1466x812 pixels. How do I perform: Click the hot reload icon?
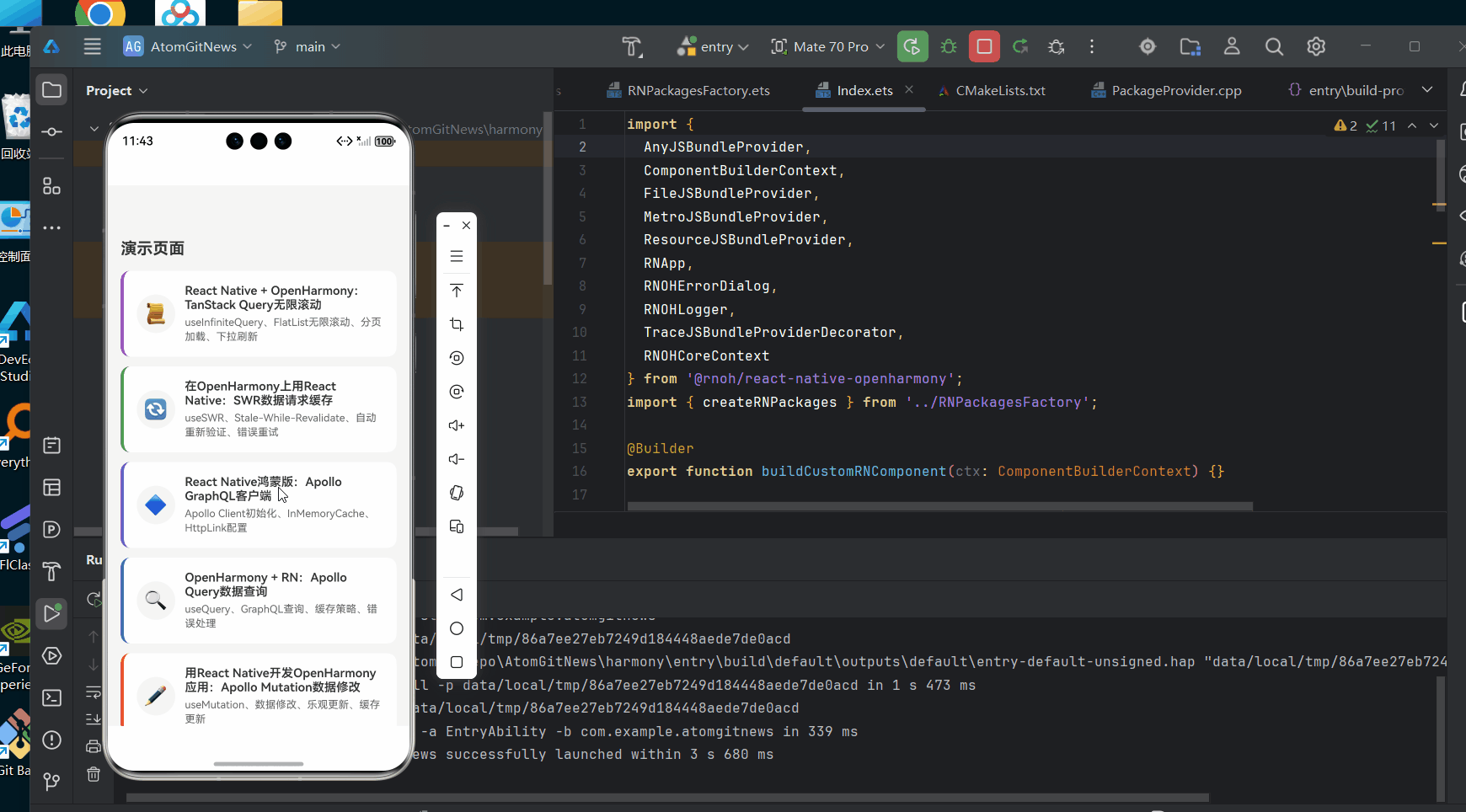1020,46
